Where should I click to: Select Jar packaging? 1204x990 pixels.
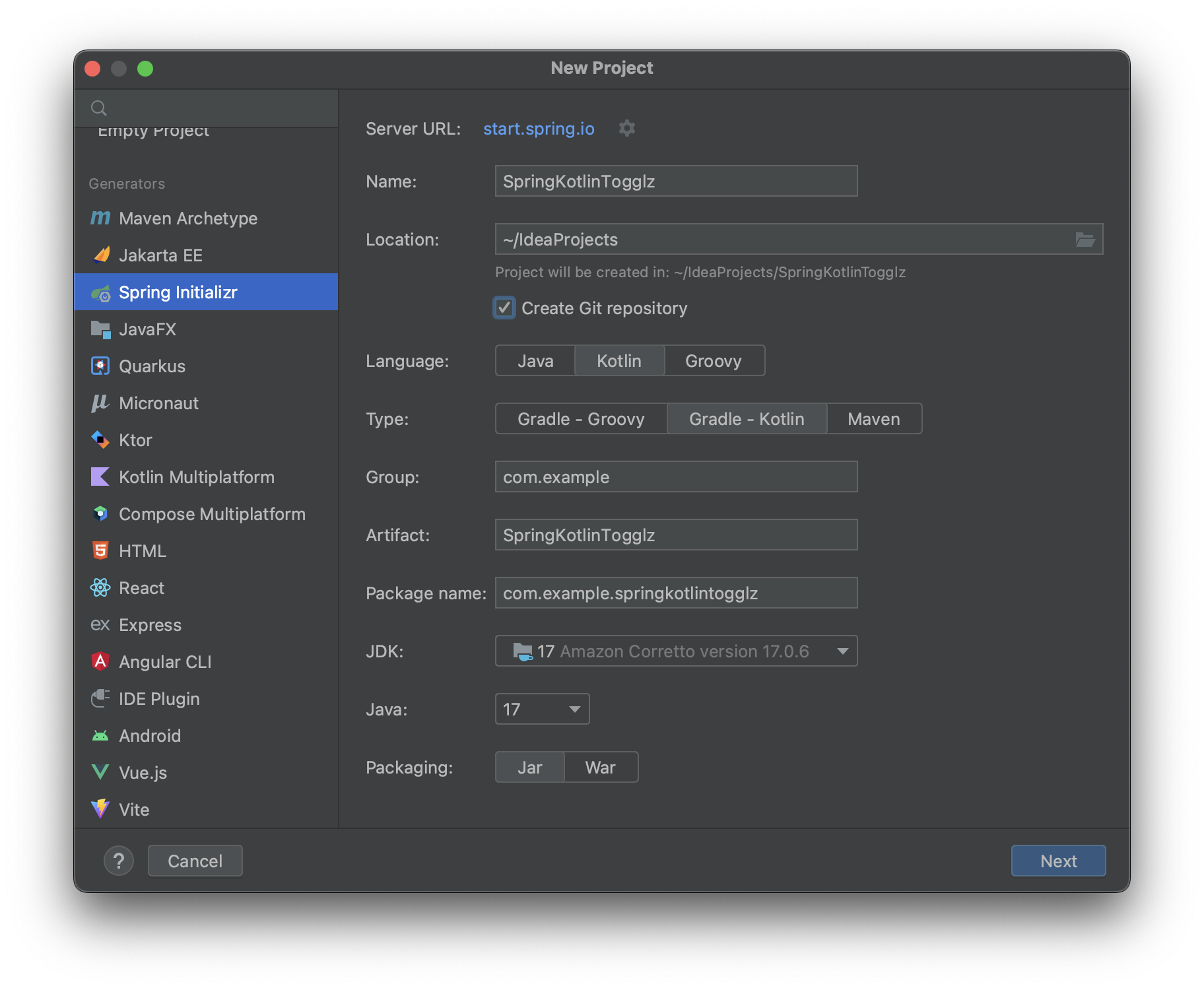(530, 768)
